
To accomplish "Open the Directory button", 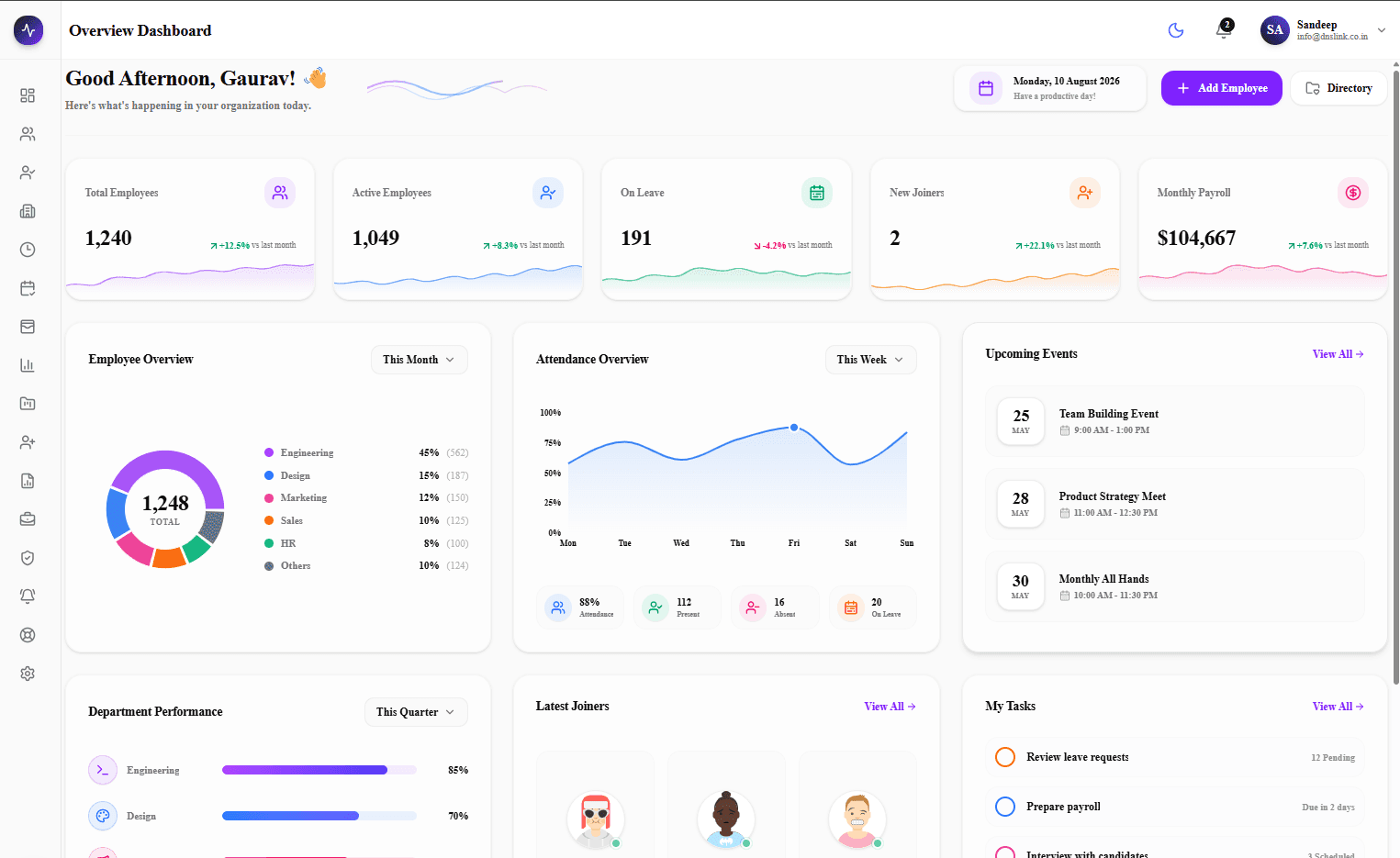I will (x=1338, y=88).
